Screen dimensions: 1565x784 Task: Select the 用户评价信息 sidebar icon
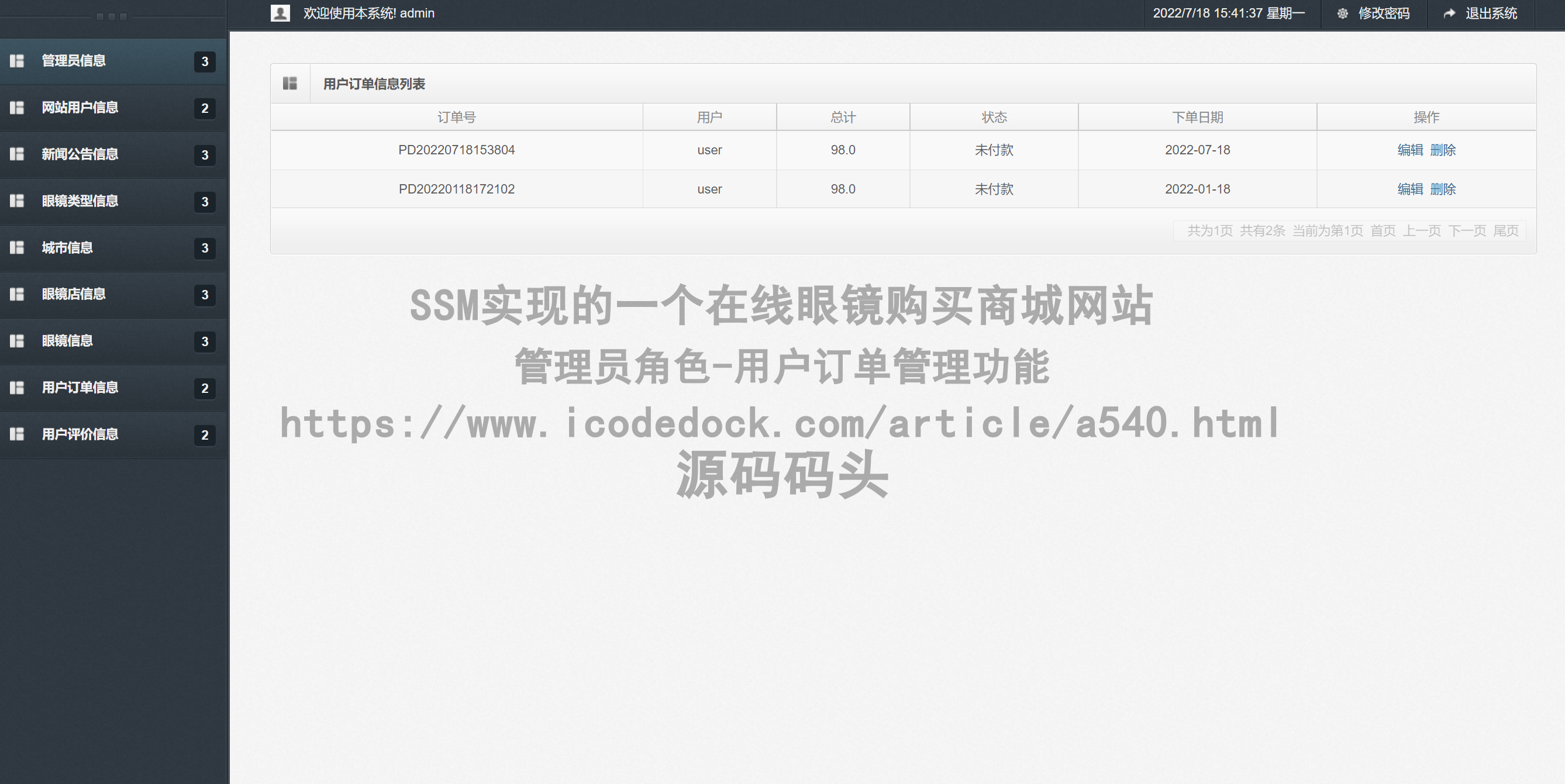tap(16, 435)
